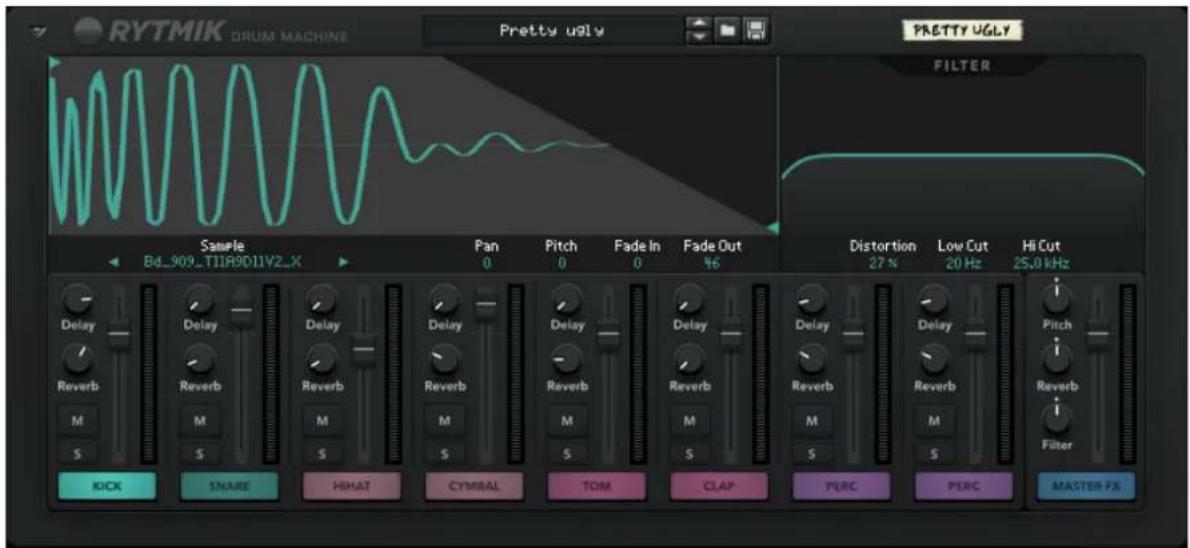Click the TOM channel volume fader
Image resolution: width=1190 pixels, height=548 pixels.
click(609, 333)
